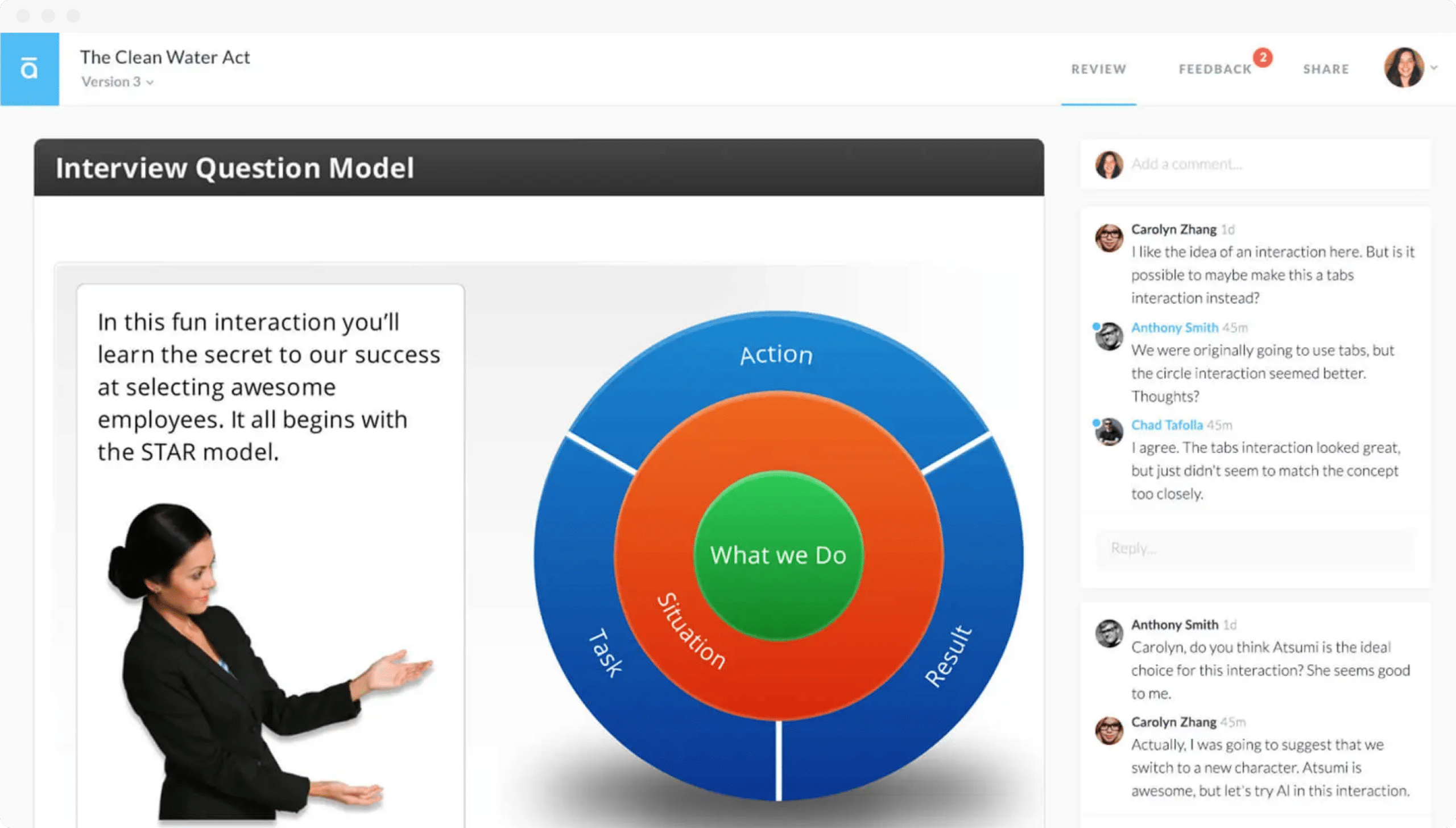The image size is (1456, 828).
Task: Expand the account dropdown chevron
Action: pos(1434,68)
